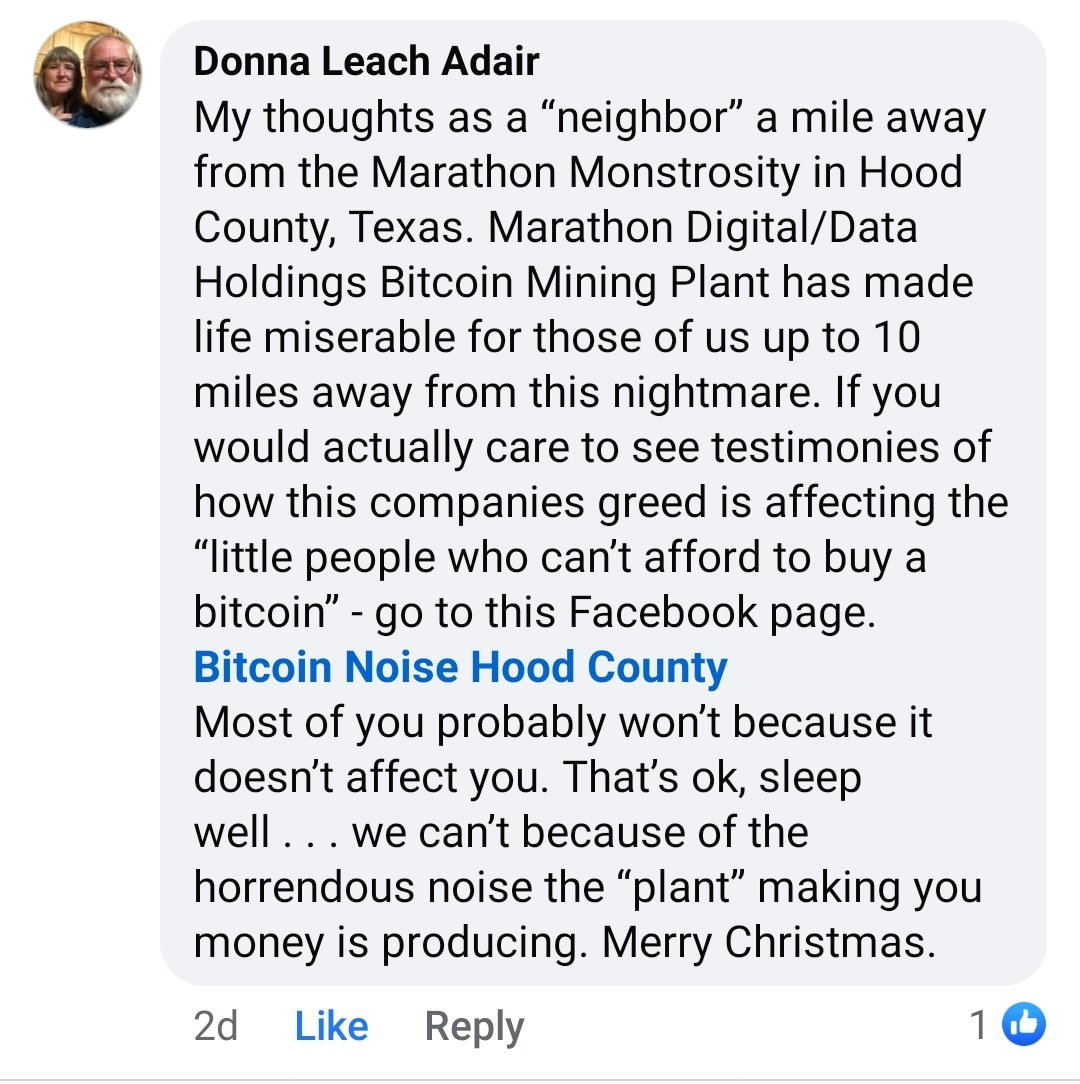Select the bolded commenter name header
Screen dimensions: 1080x1084
tap(366, 60)
